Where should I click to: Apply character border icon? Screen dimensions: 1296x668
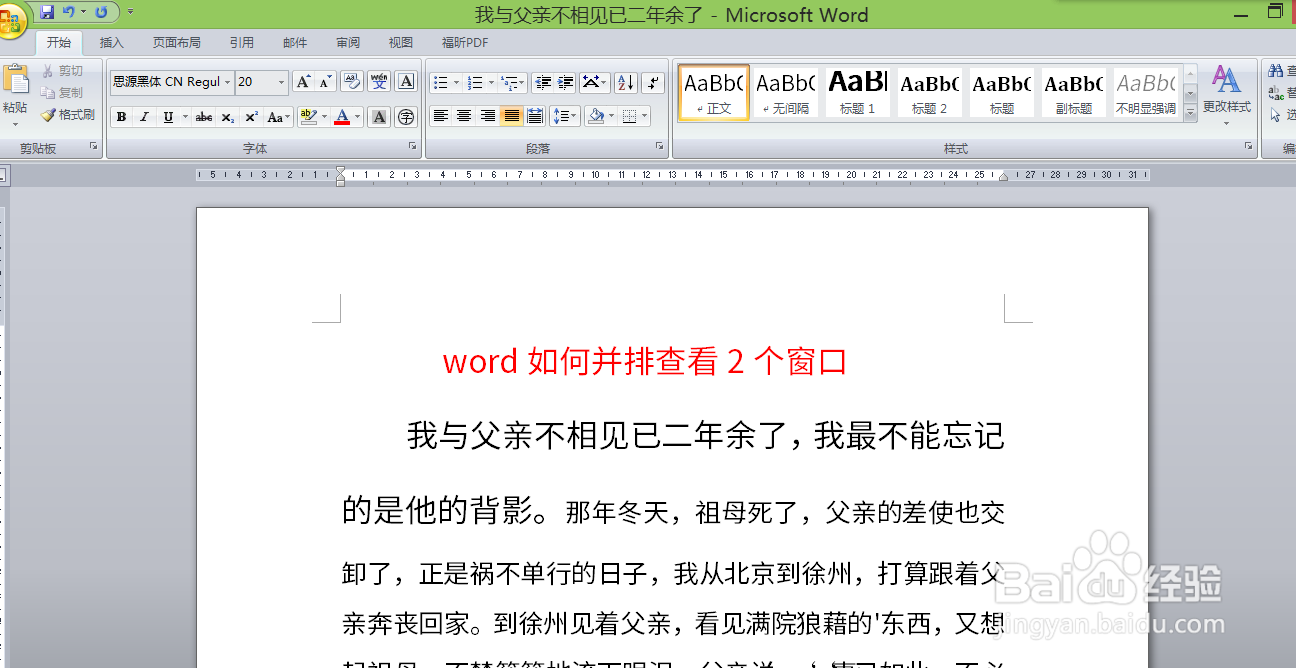pyautogui.click(x=406, y=82)
